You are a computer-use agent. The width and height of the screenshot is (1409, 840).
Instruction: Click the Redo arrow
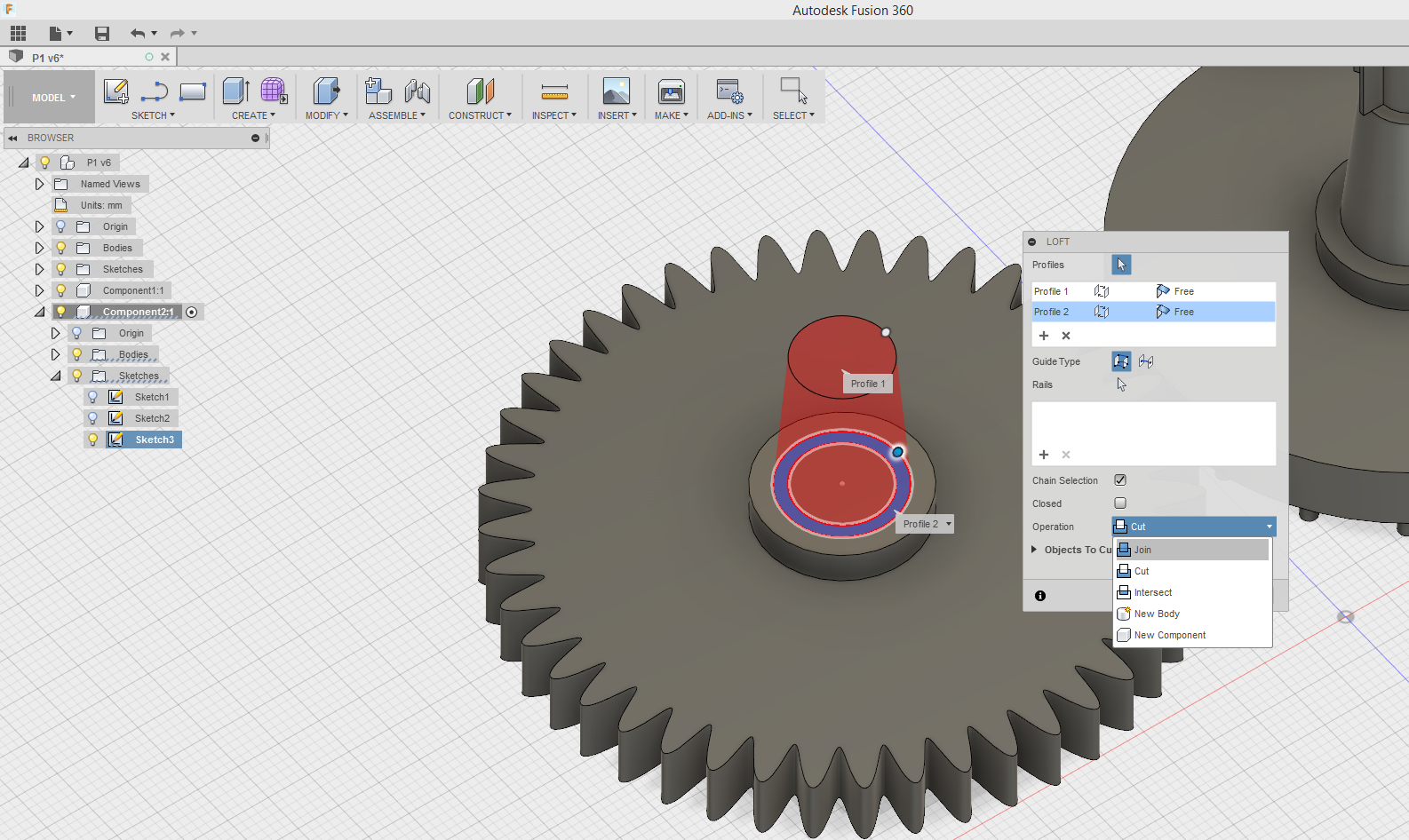tap(178, 34)
